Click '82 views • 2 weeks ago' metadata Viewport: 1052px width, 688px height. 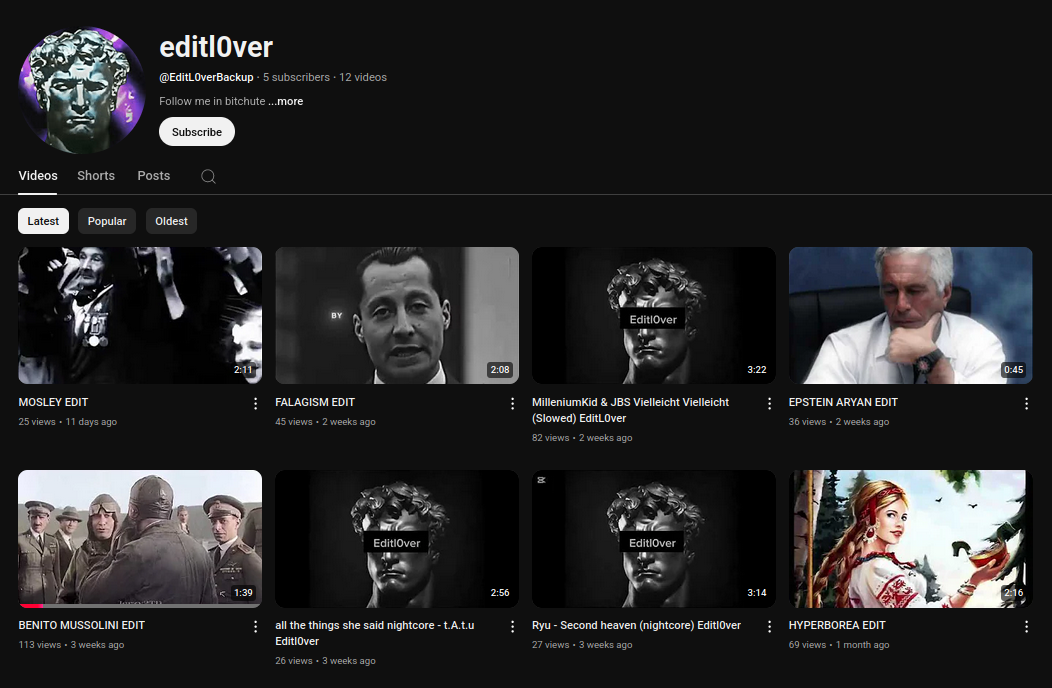[582, 438]
